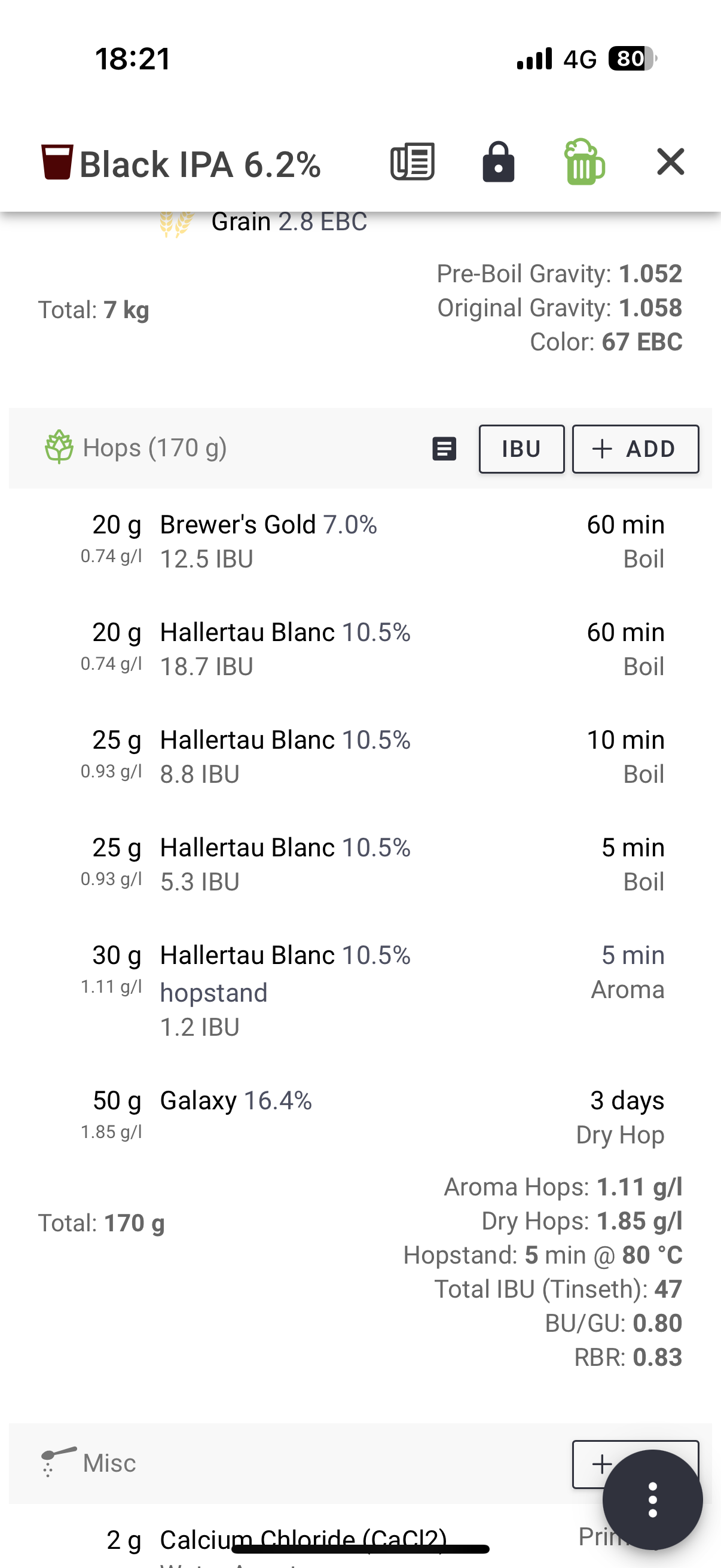The width and height of the screenshot is (721, 1568).
Task: Toggle the recipe lock icon
Action: 499,162
